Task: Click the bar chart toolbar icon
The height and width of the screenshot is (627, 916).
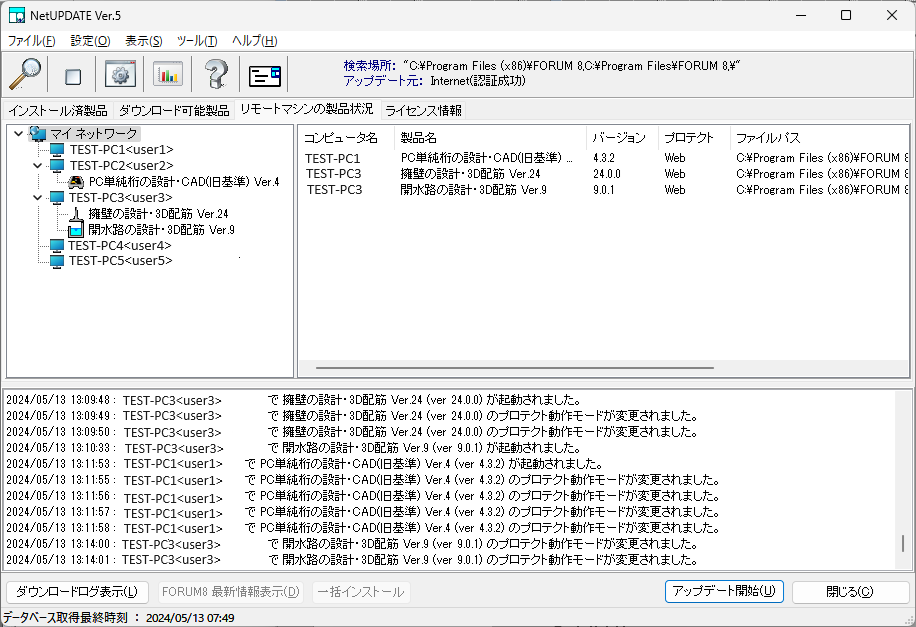Action: pos(168,74)
